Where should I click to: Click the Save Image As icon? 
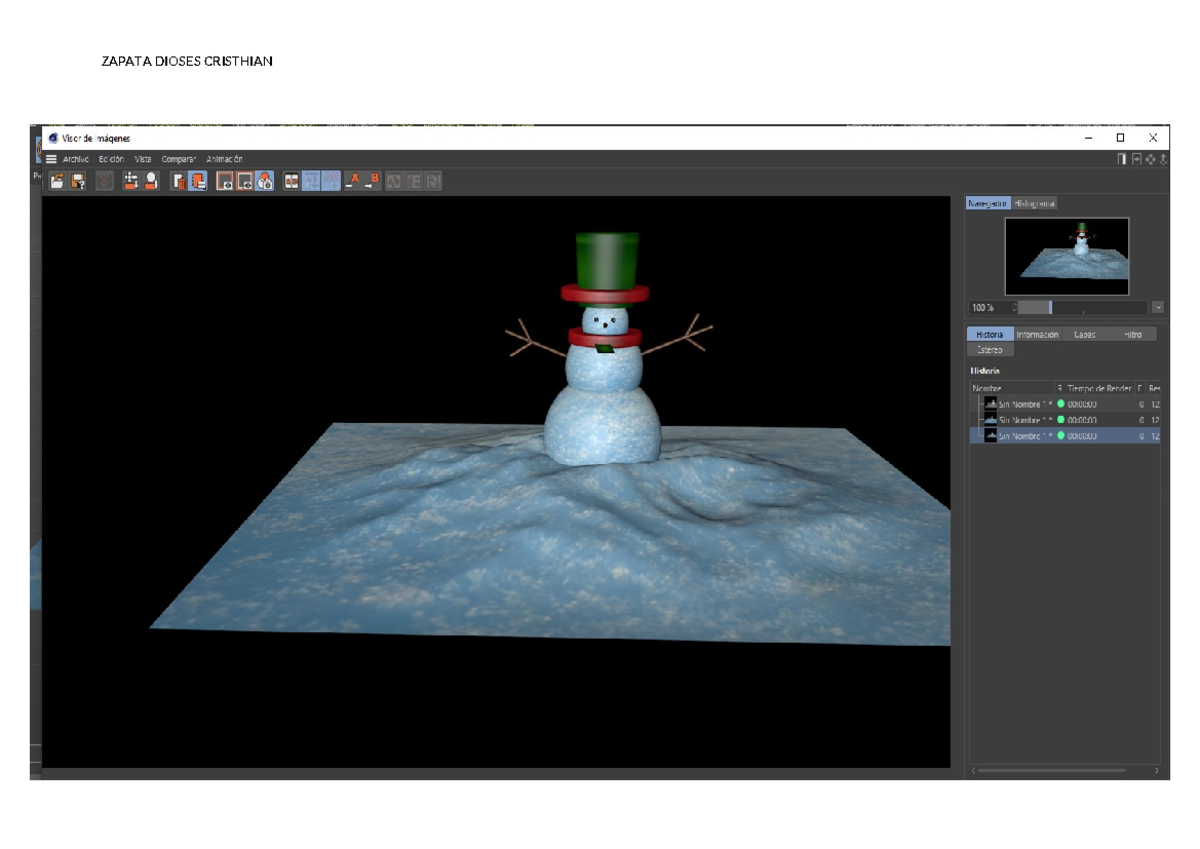click(78, 181)
